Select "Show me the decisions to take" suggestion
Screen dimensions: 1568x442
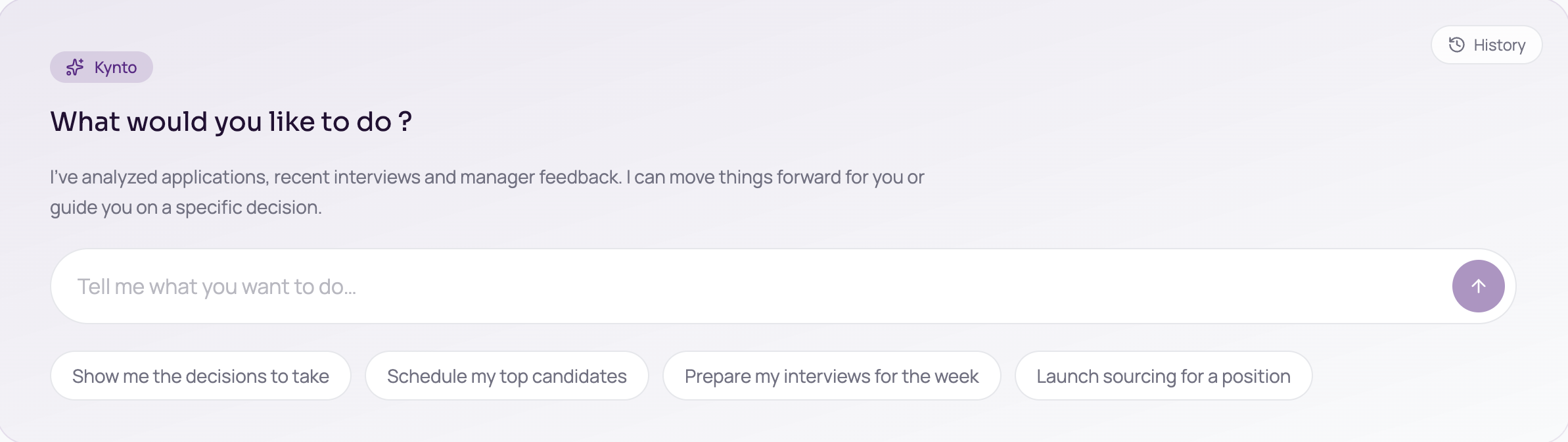pos(200,376)
